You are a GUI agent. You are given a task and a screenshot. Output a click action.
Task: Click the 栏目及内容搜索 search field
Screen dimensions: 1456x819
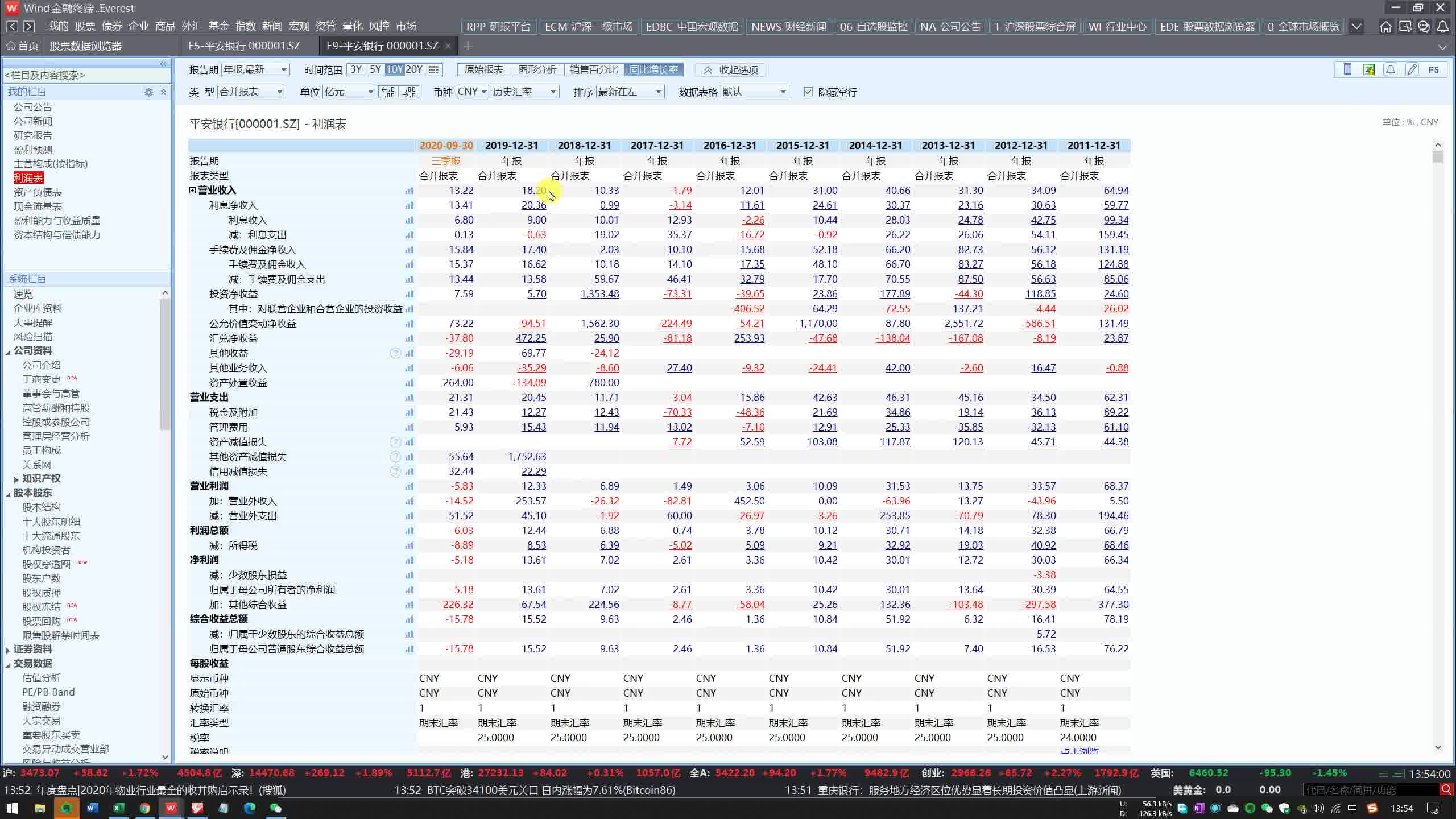point(86,75)
